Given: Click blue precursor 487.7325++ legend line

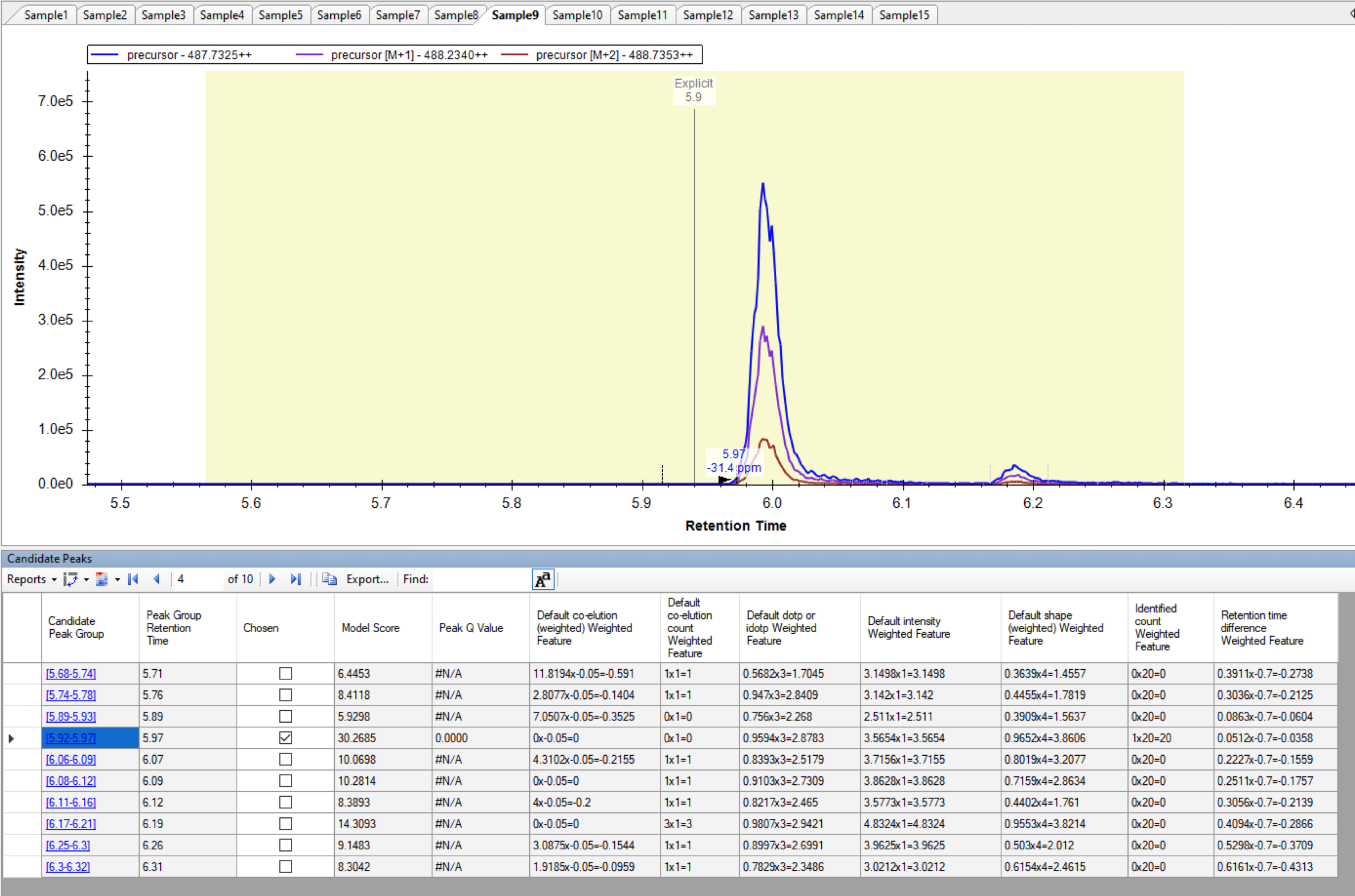Looking at the screenshot, I should click(x=104, y=55).
